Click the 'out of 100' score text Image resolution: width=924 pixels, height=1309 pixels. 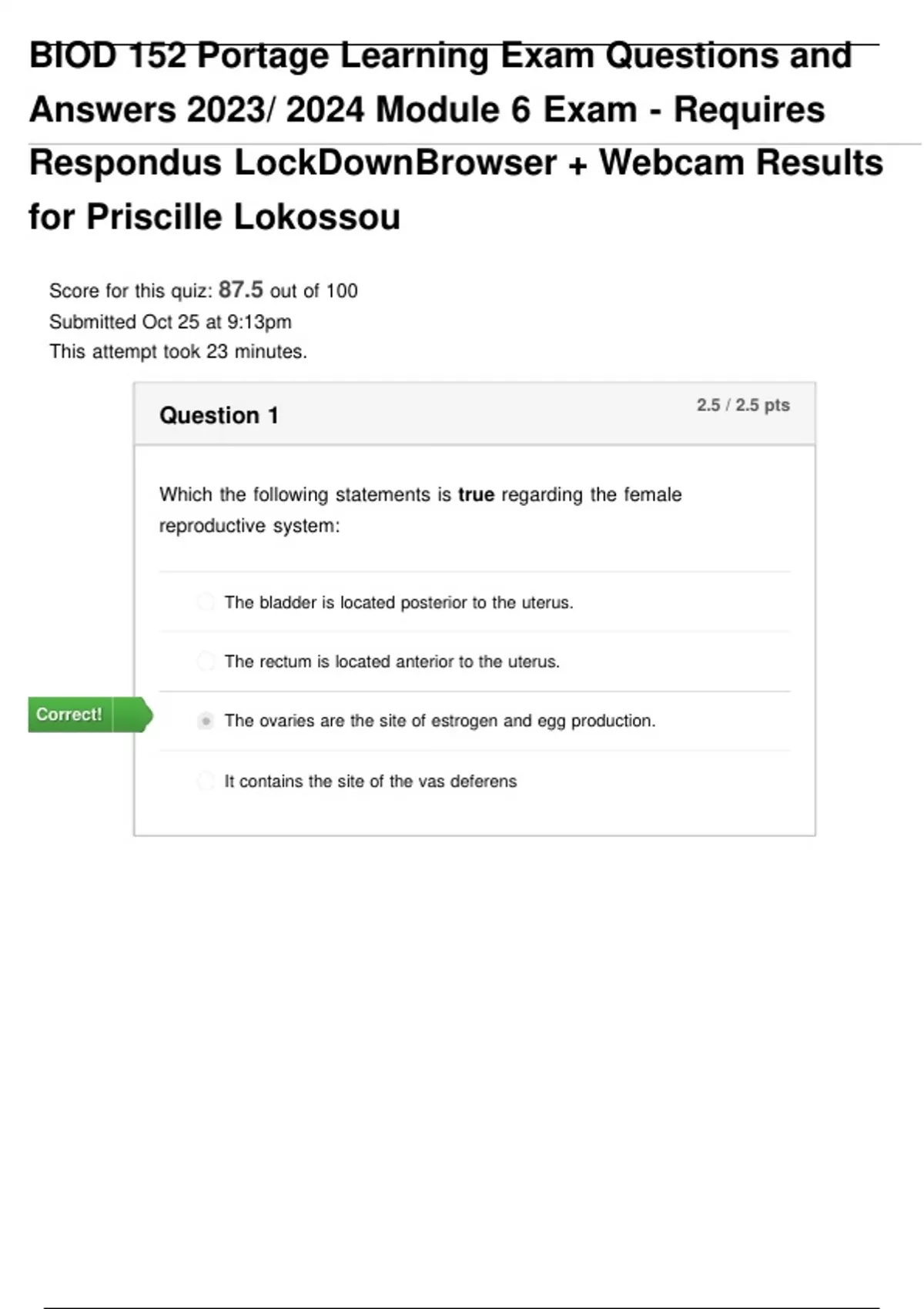313,291
